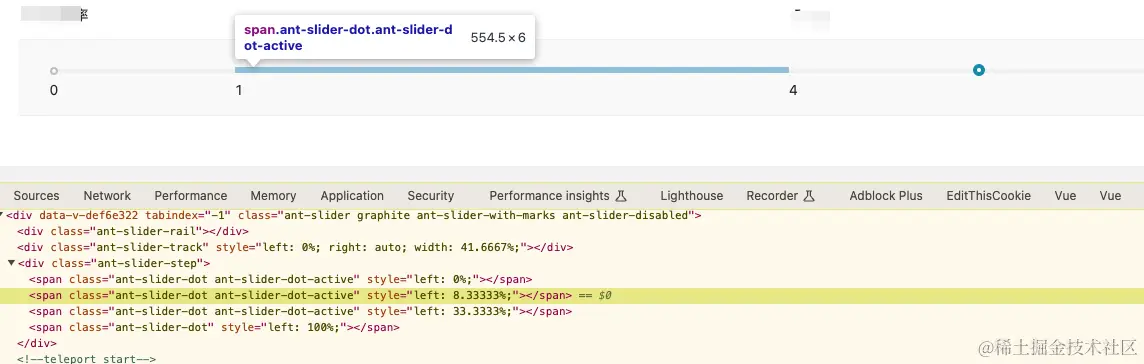Switch to the Network tab

tap(107, 195)
